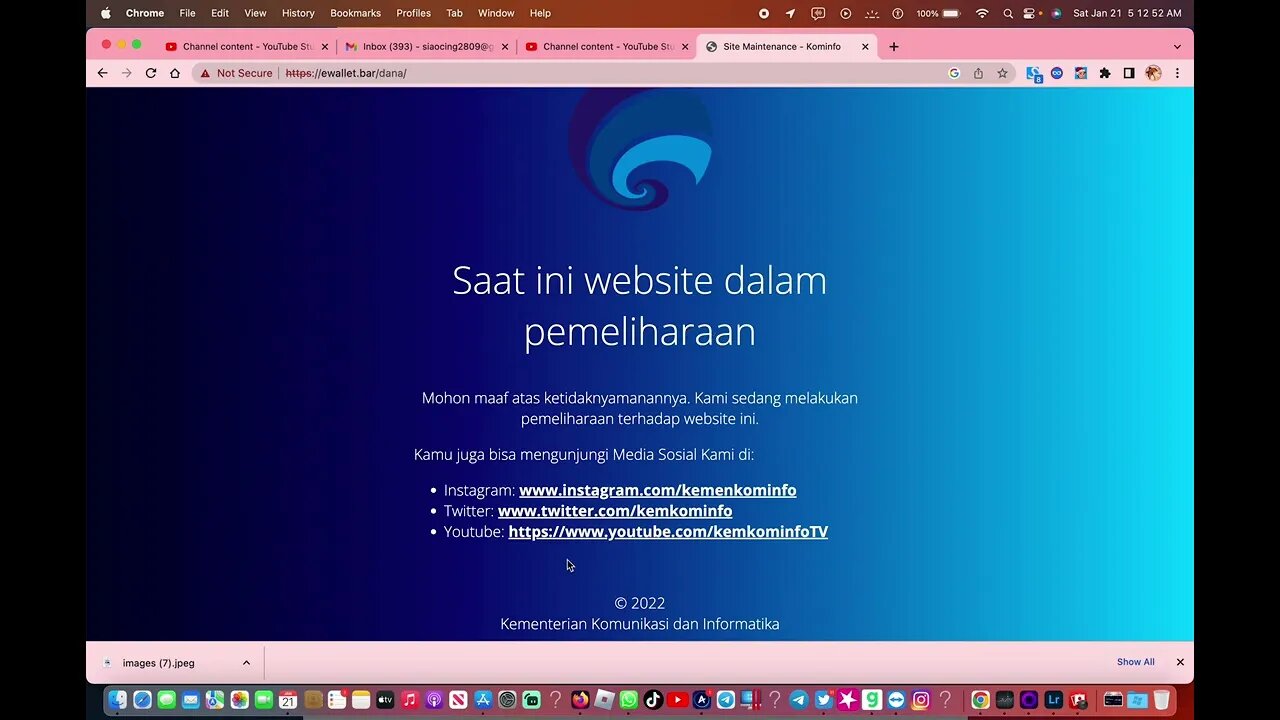Close the Site Maintenance - Kominfo tab
Viewport: 1280px width, 720px height.
865,46
